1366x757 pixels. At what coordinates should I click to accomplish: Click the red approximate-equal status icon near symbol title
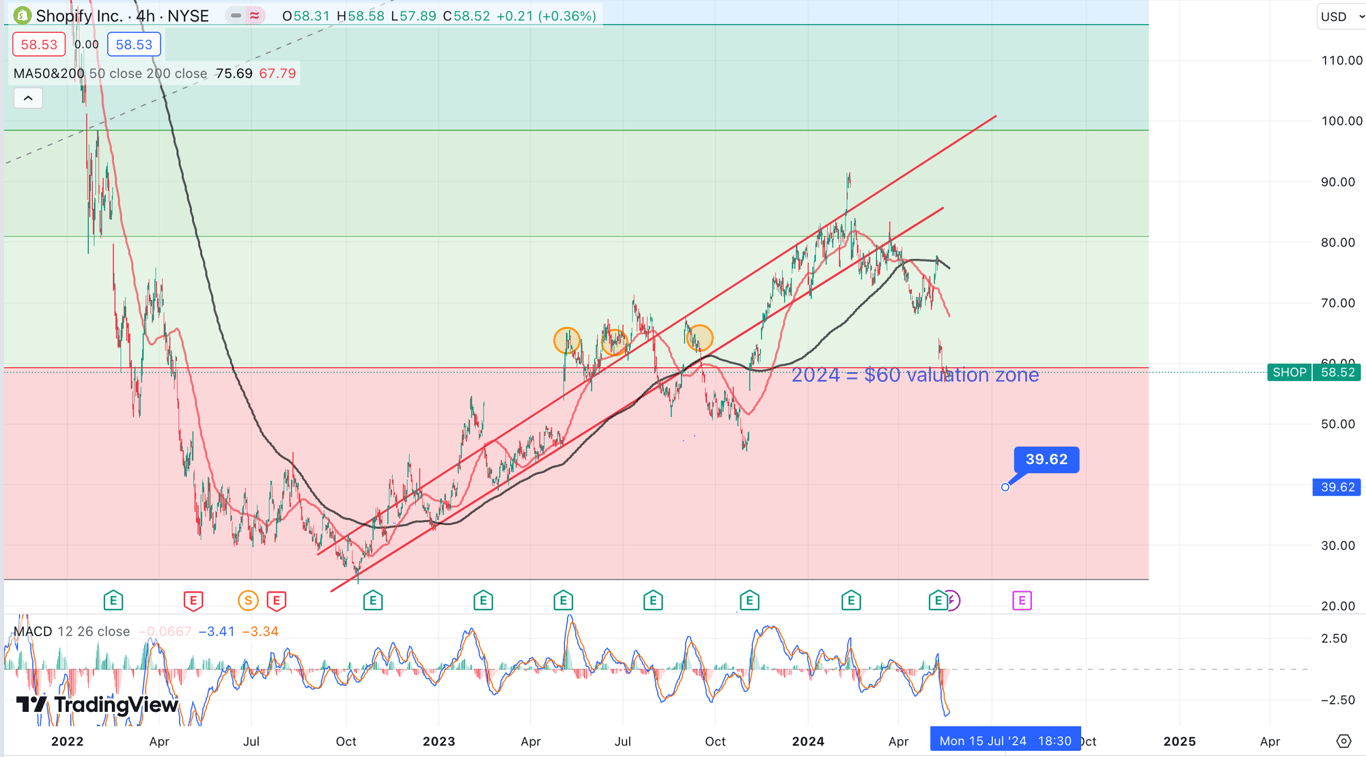(255, 16)
